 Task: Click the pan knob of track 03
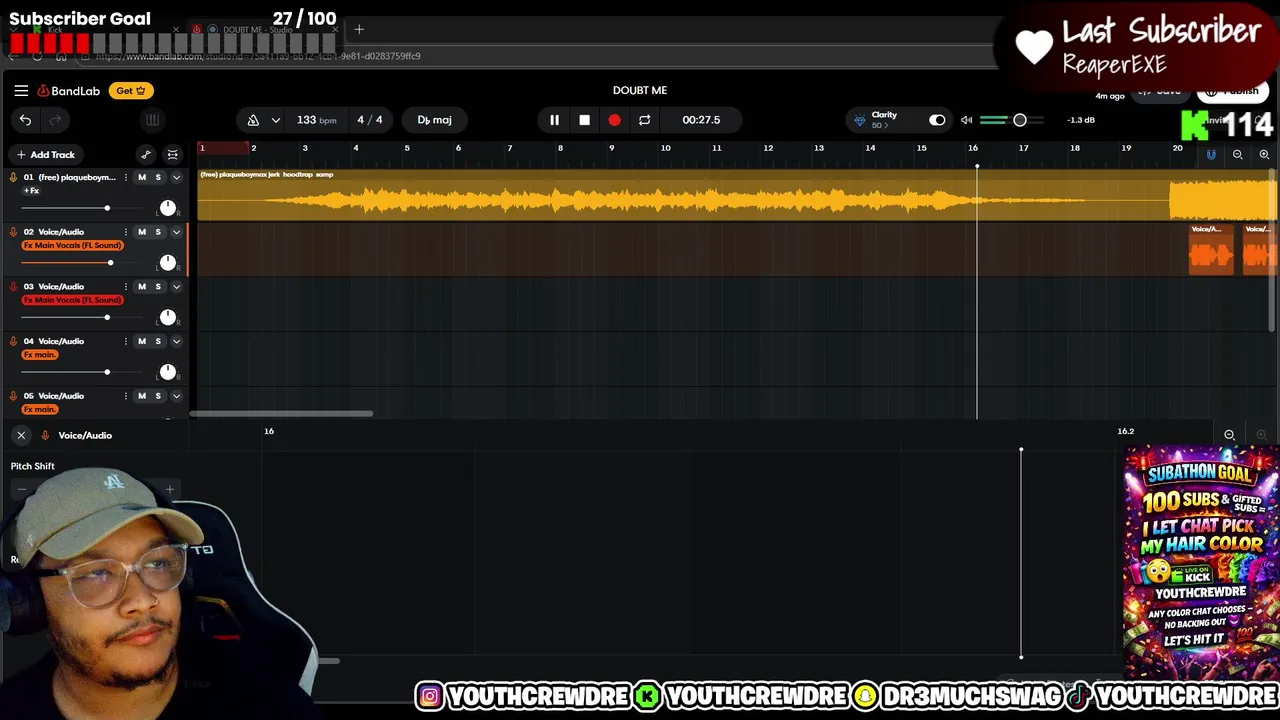pyautogui.click(x=167, y=317)
